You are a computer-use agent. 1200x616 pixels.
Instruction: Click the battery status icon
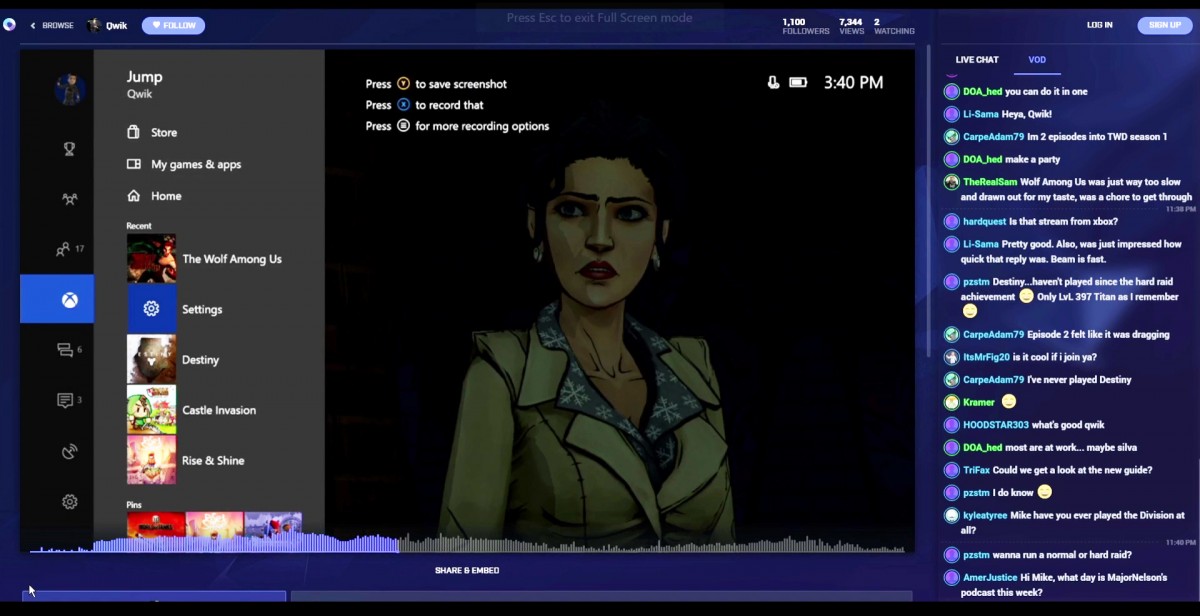[x=798, y=82]
